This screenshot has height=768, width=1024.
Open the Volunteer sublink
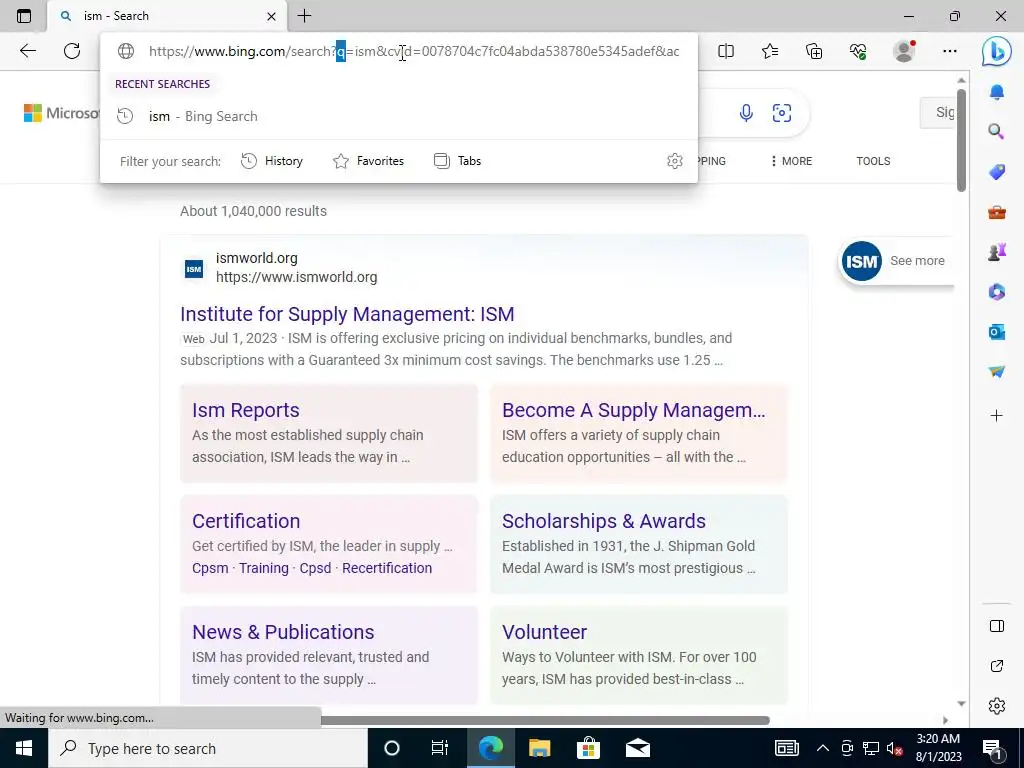point(545,632)
